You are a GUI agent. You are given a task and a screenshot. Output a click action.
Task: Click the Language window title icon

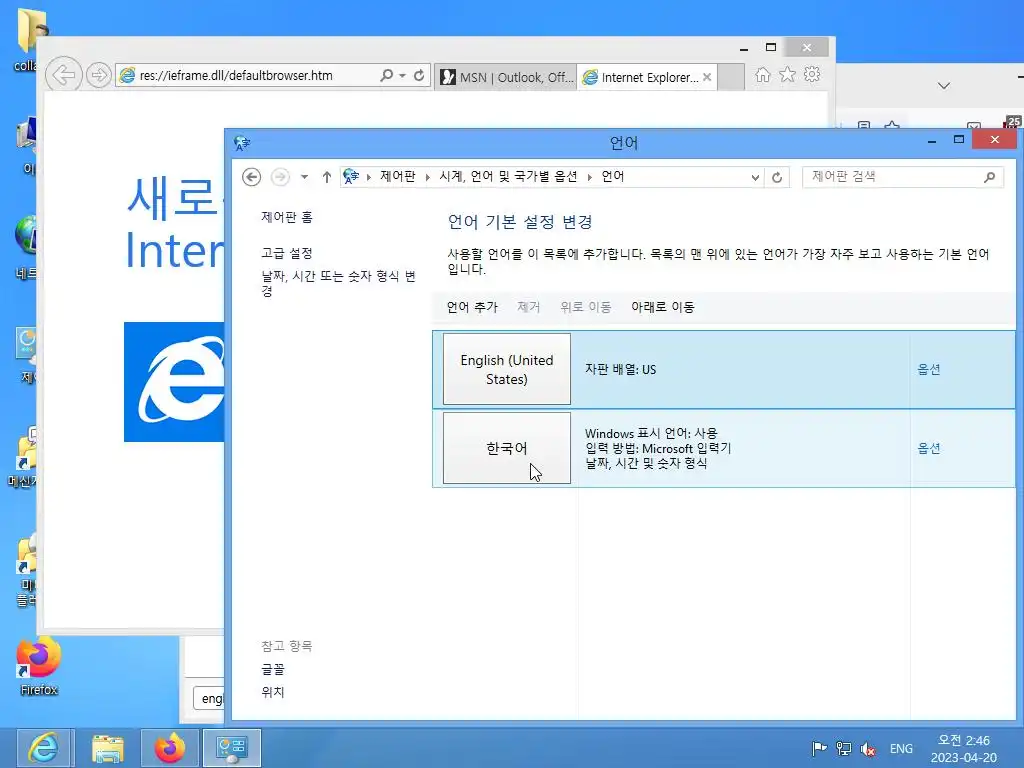[242, 142]
